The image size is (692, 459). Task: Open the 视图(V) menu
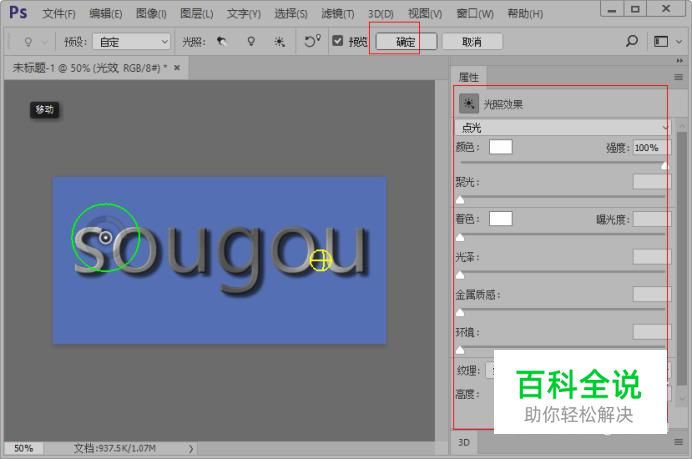click(x=425, y=14)
